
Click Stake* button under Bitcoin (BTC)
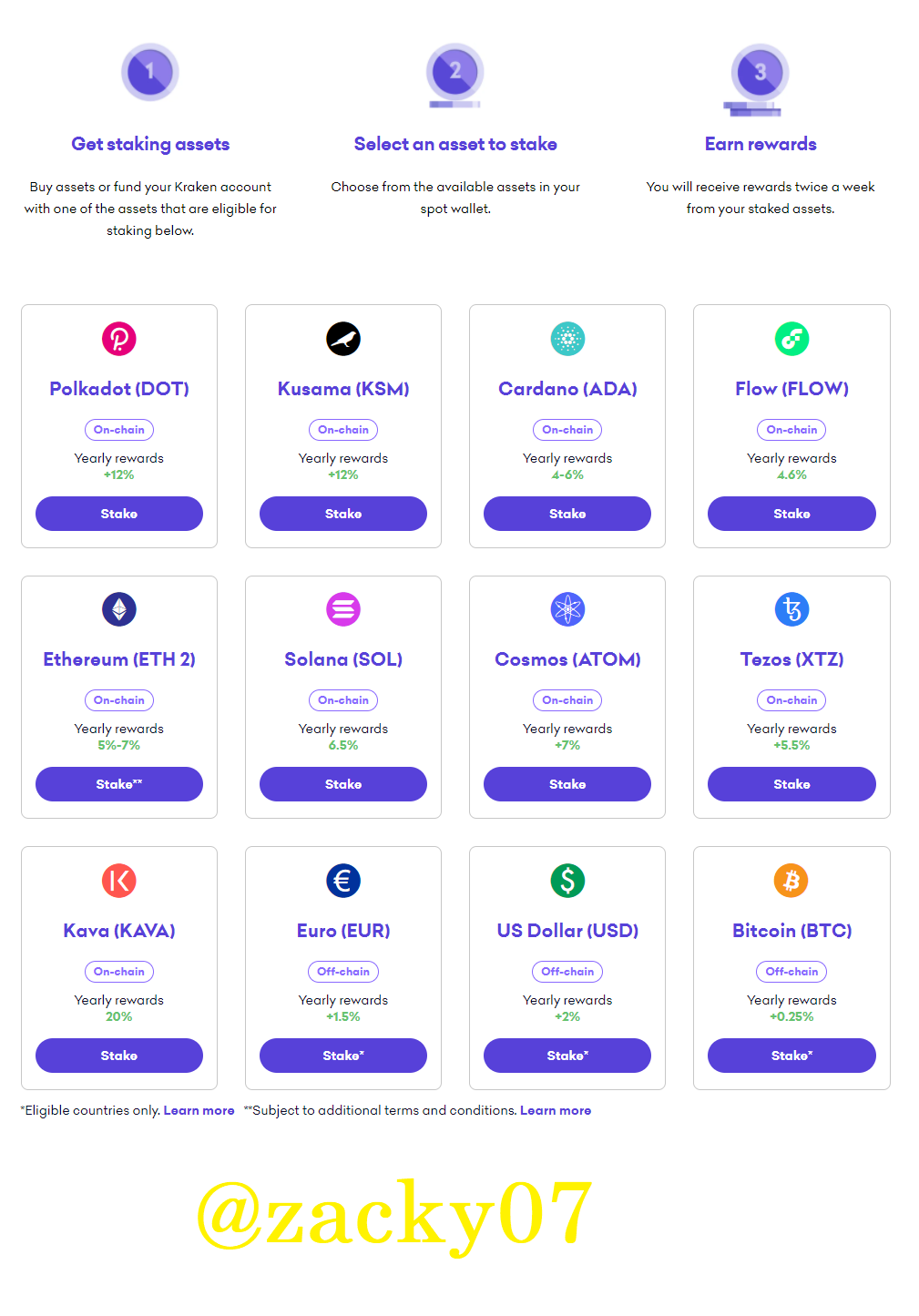coord(791,1056)
